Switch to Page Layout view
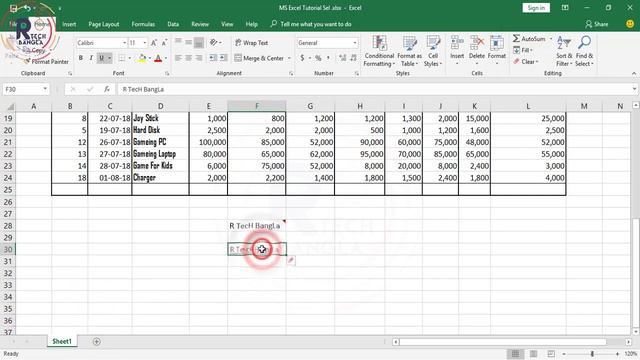The image size is (640, 360). click(x=533, y=353)
